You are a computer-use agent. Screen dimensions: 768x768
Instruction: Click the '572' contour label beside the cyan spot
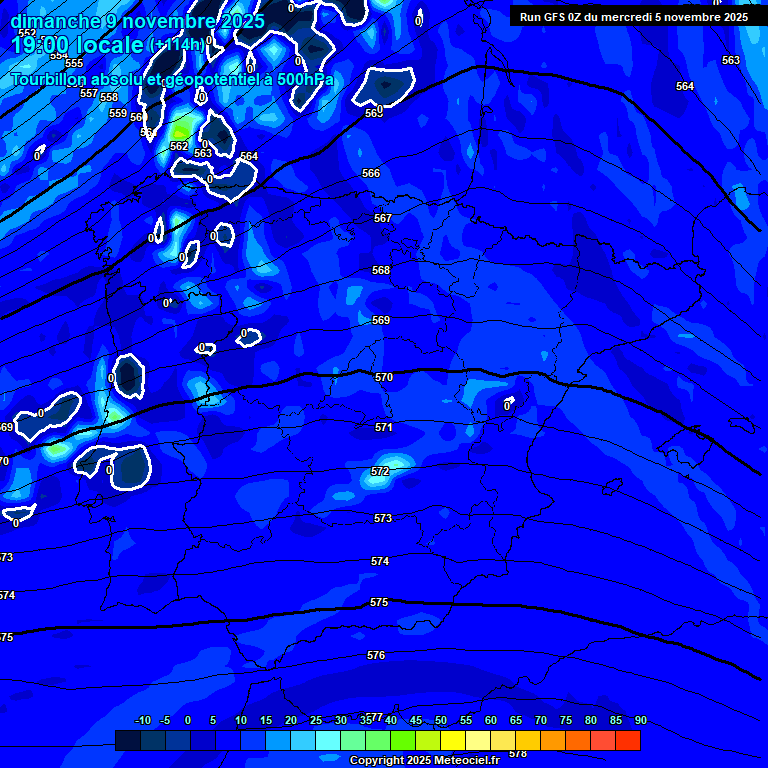click(380, 471)
